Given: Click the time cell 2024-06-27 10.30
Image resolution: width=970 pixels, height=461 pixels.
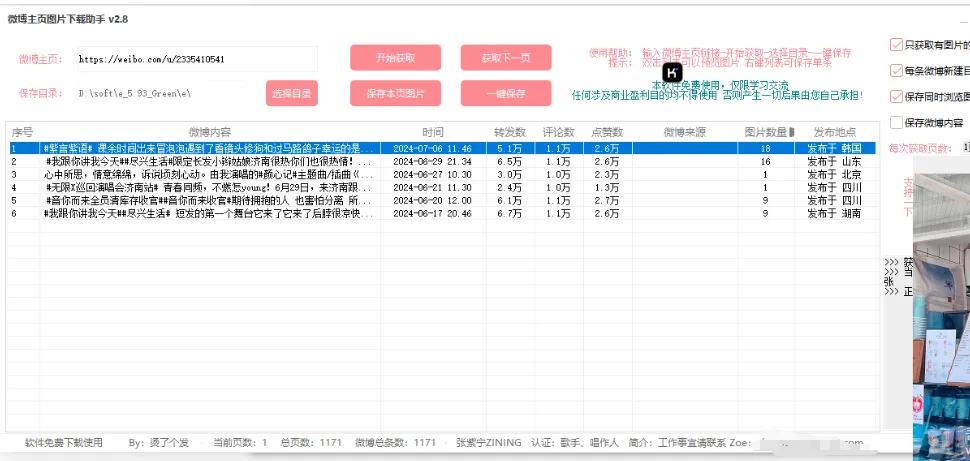Looking at the screenshot, I should pos(432,174).
